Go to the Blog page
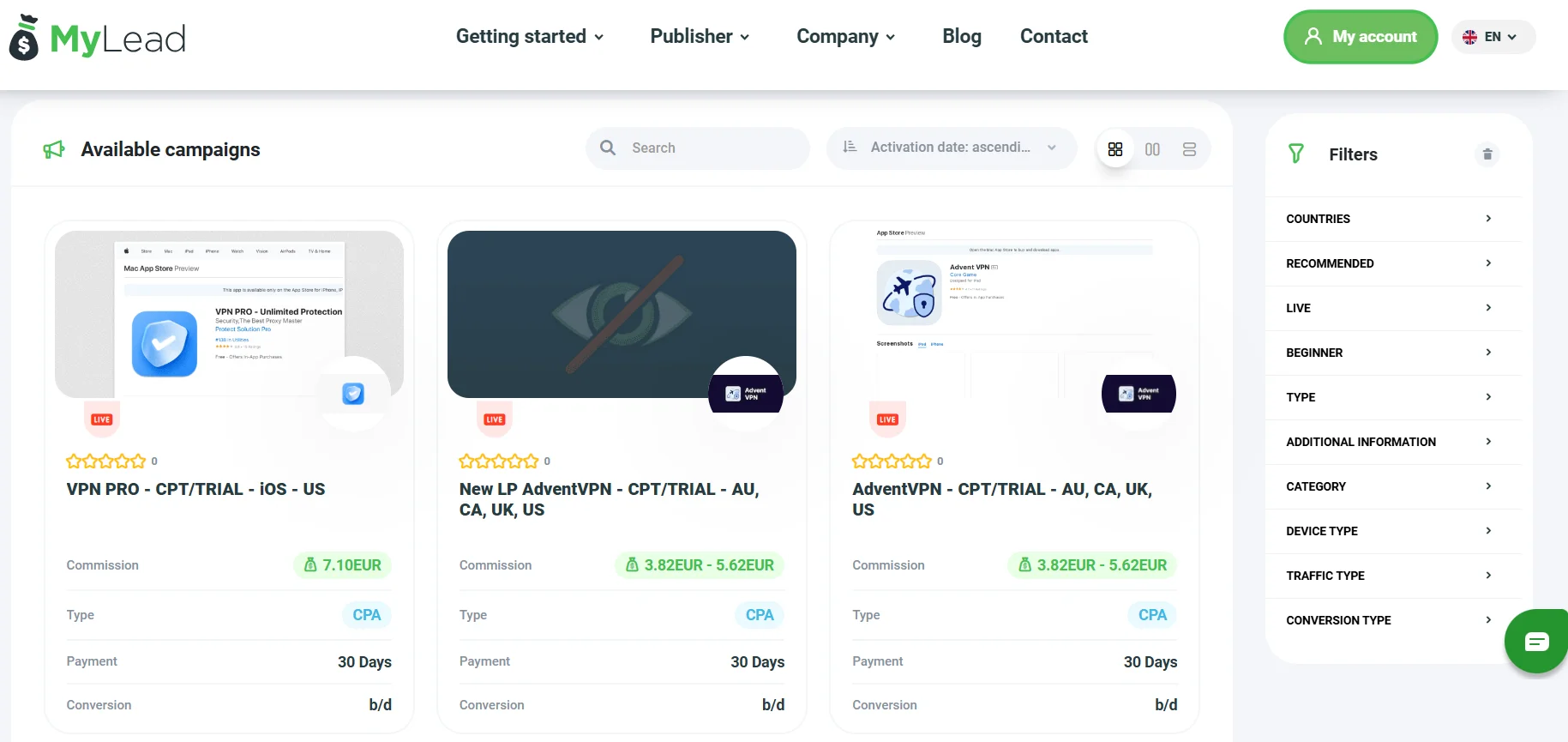This screenshot has height=742, width=1568. (961, 36)
